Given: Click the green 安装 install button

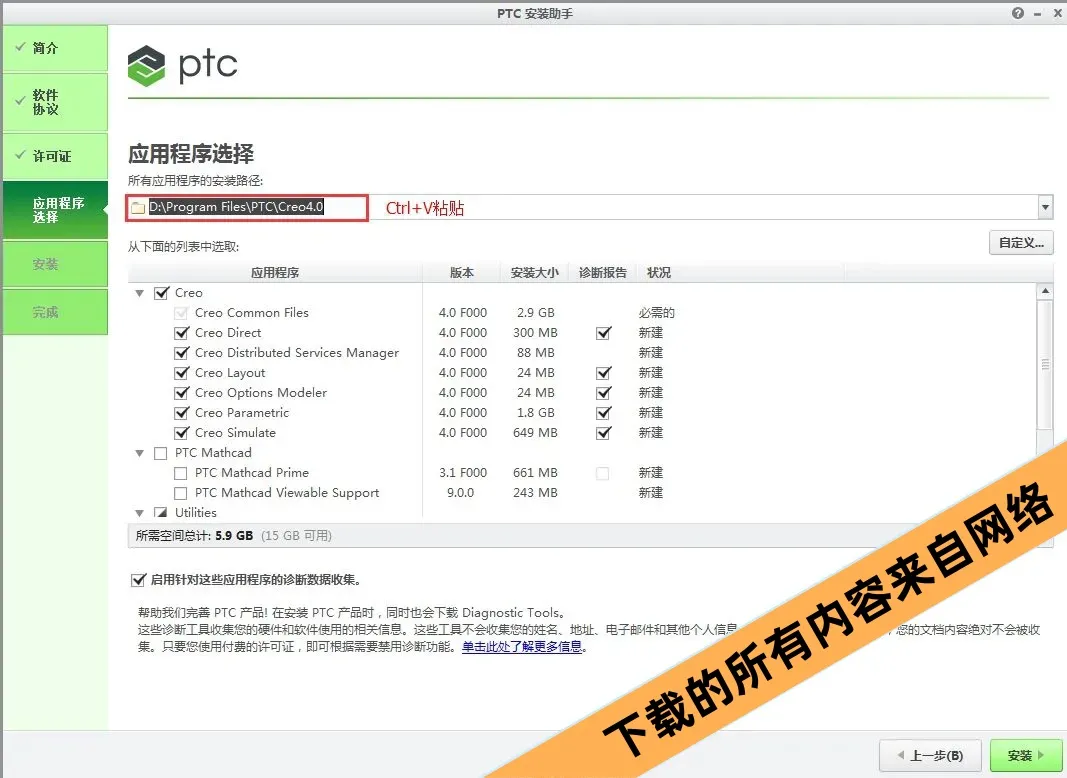Looking at the screenshot, I should pos(1026,756).
